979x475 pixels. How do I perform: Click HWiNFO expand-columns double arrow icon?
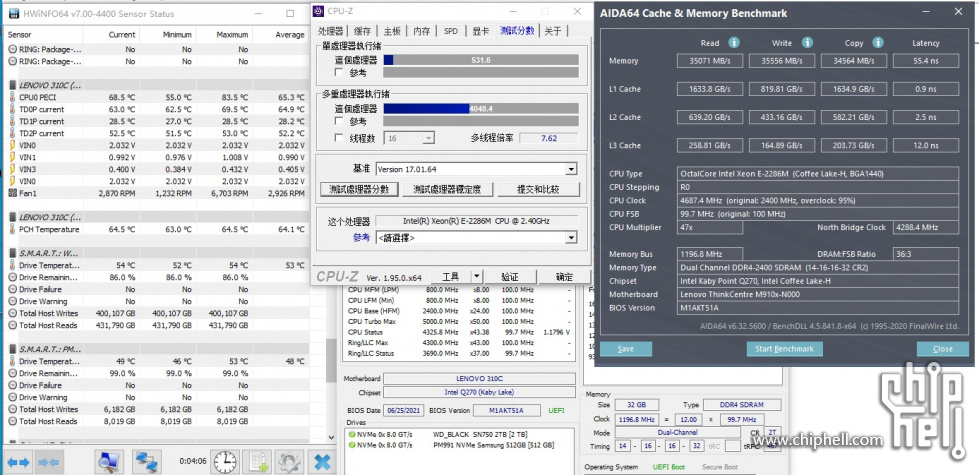(x=18, y=463)
